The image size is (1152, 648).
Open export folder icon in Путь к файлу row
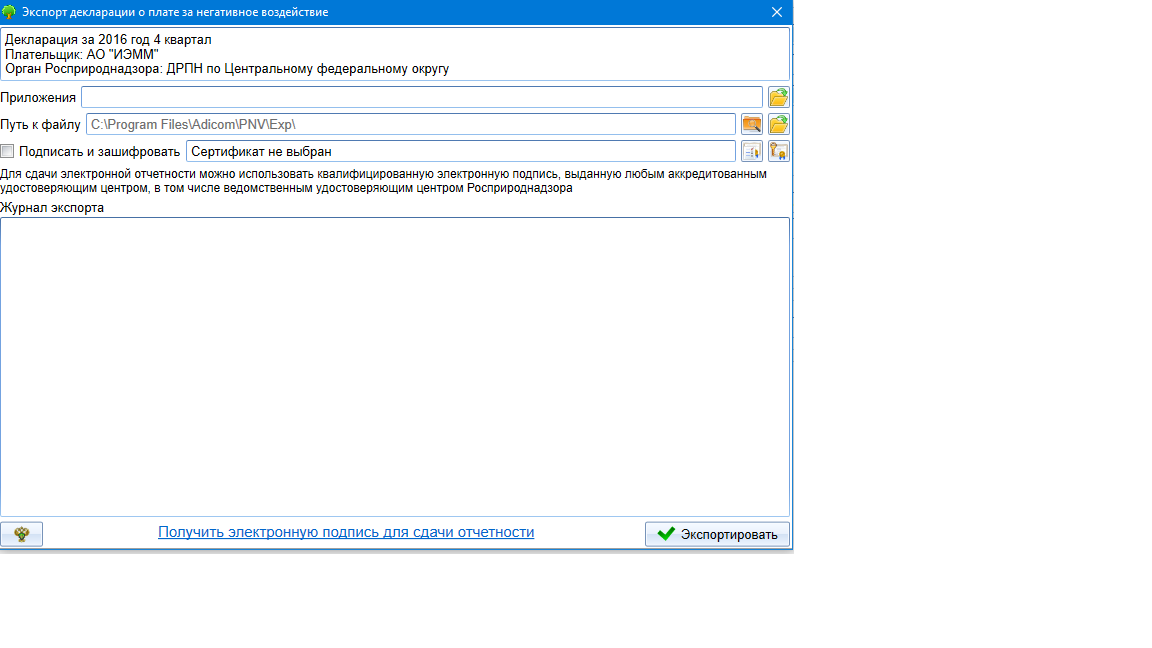(778, 124)
